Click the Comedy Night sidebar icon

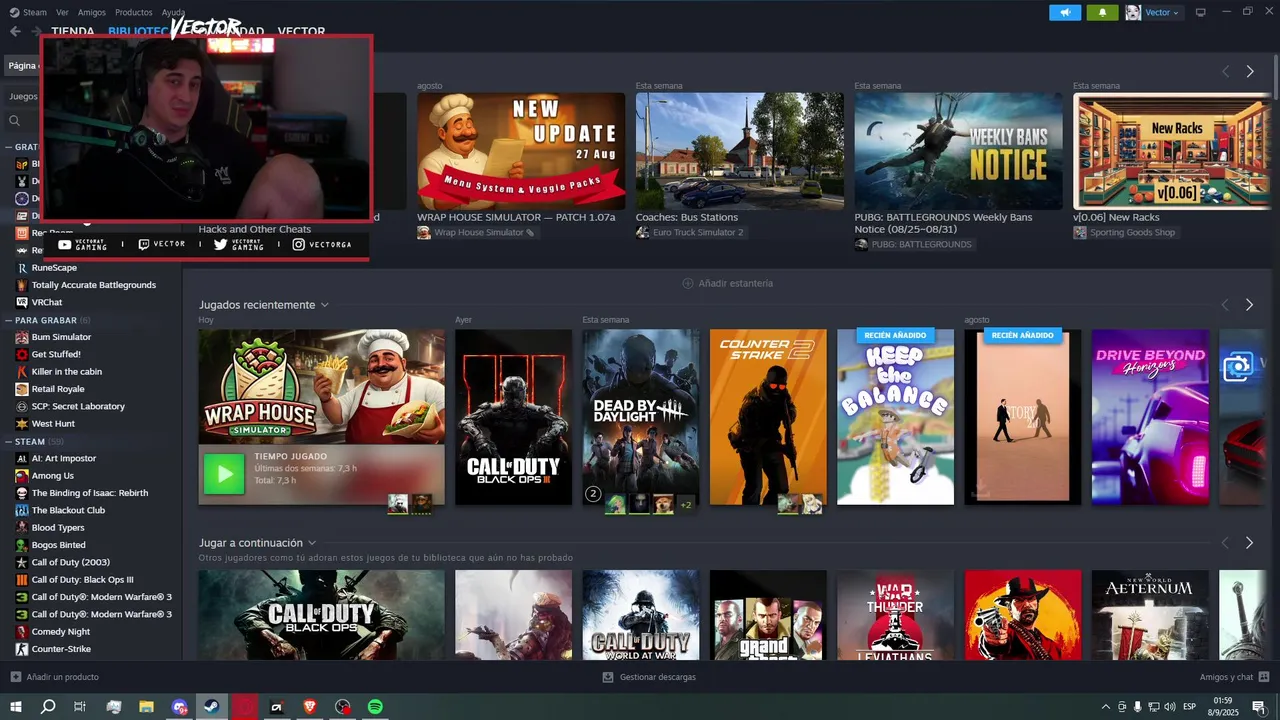22,632
